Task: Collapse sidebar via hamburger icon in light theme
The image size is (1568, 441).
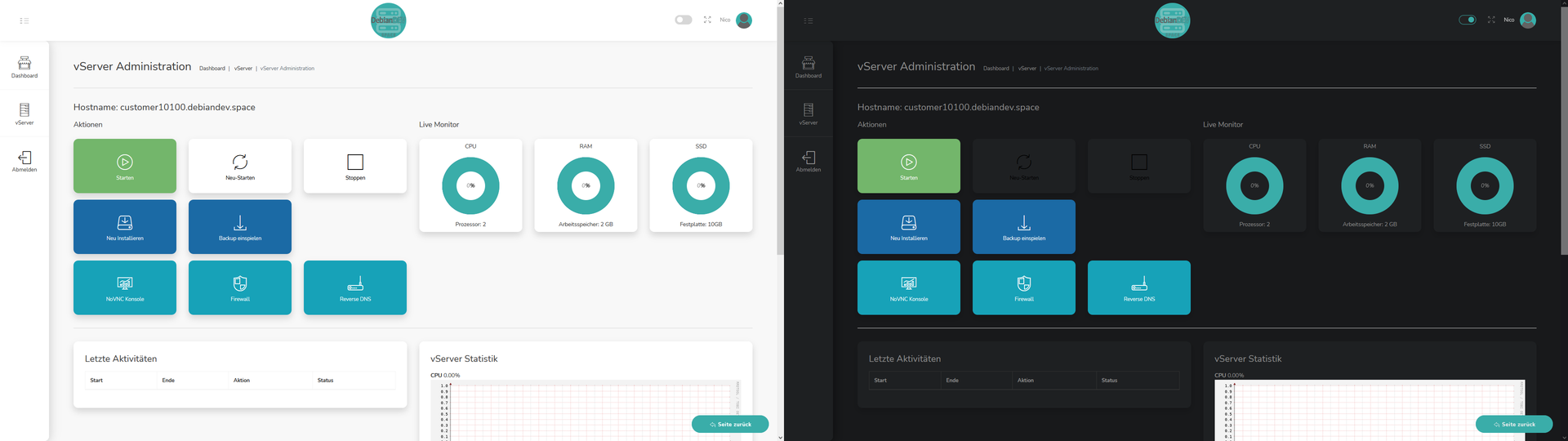Action: tap(24, 20)
